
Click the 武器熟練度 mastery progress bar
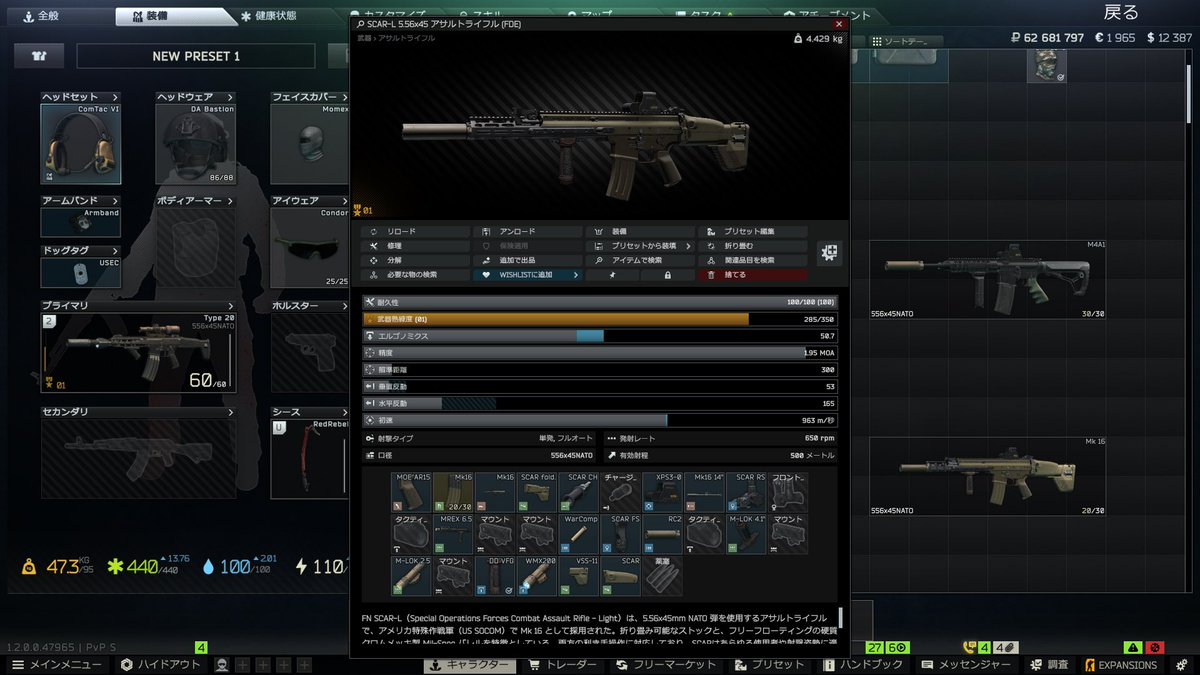coord(600,319)
